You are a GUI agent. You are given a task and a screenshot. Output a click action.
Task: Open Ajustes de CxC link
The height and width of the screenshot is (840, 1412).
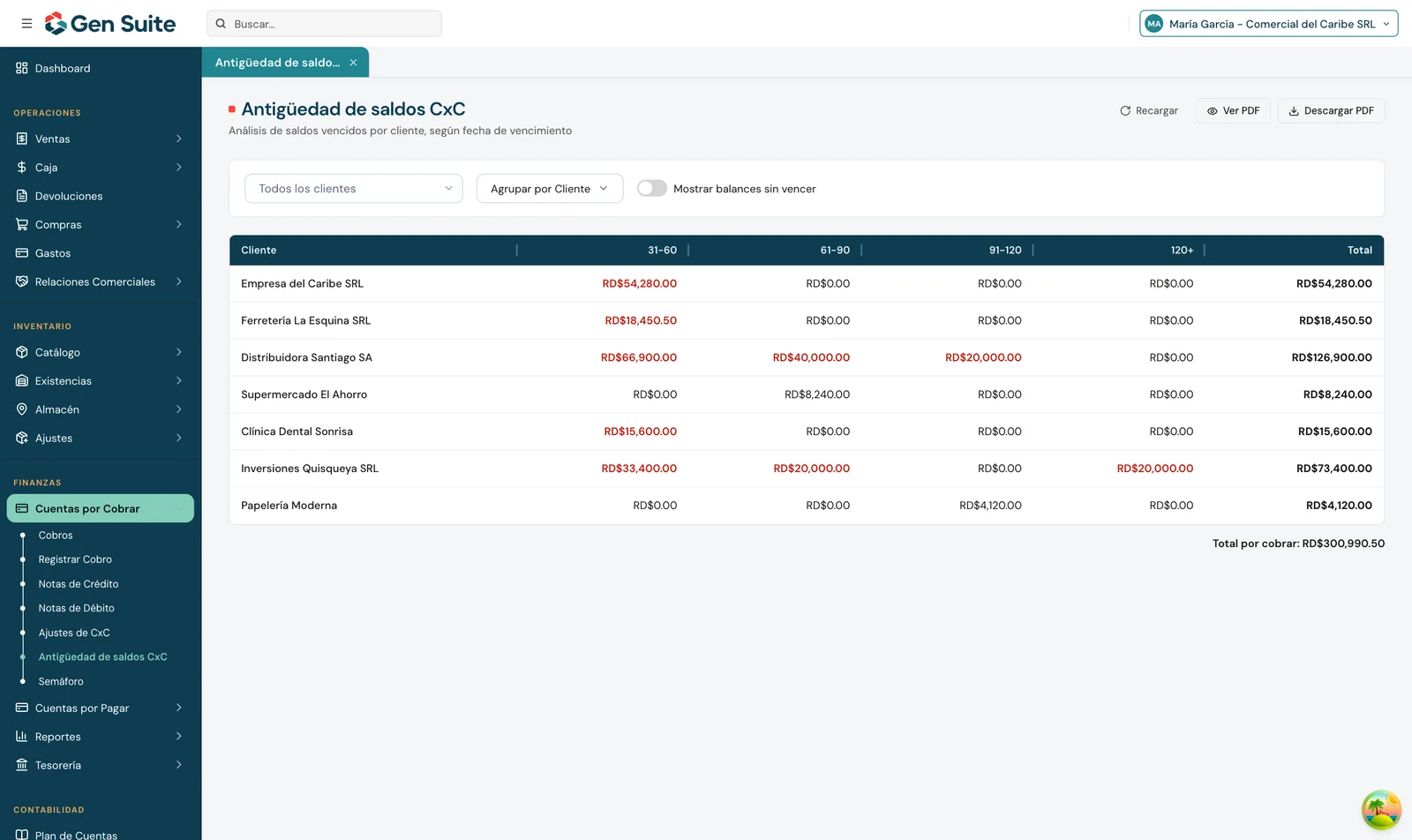pos(74,633)
